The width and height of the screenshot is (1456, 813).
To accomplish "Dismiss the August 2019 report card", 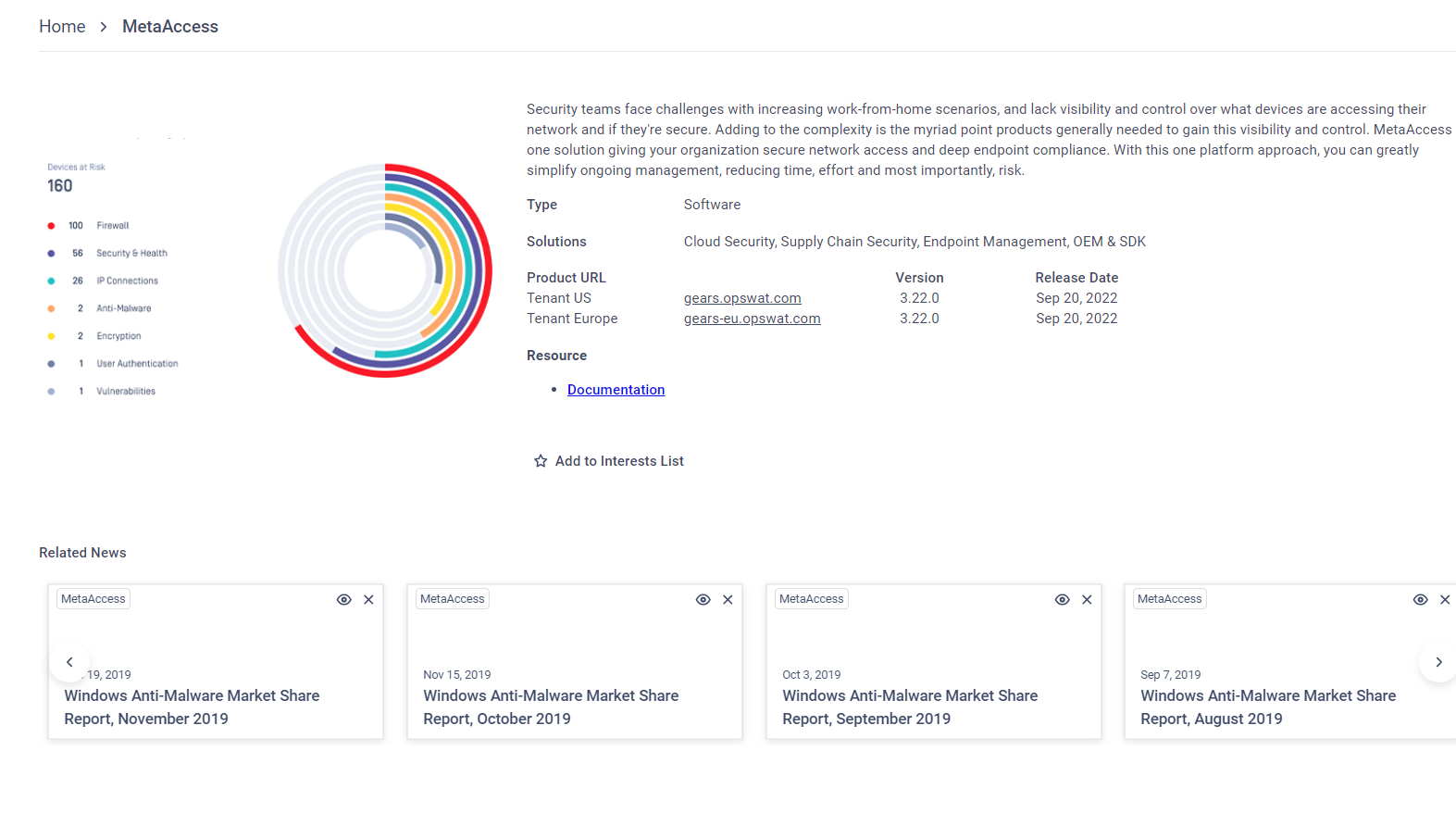I will (1445, 600).
